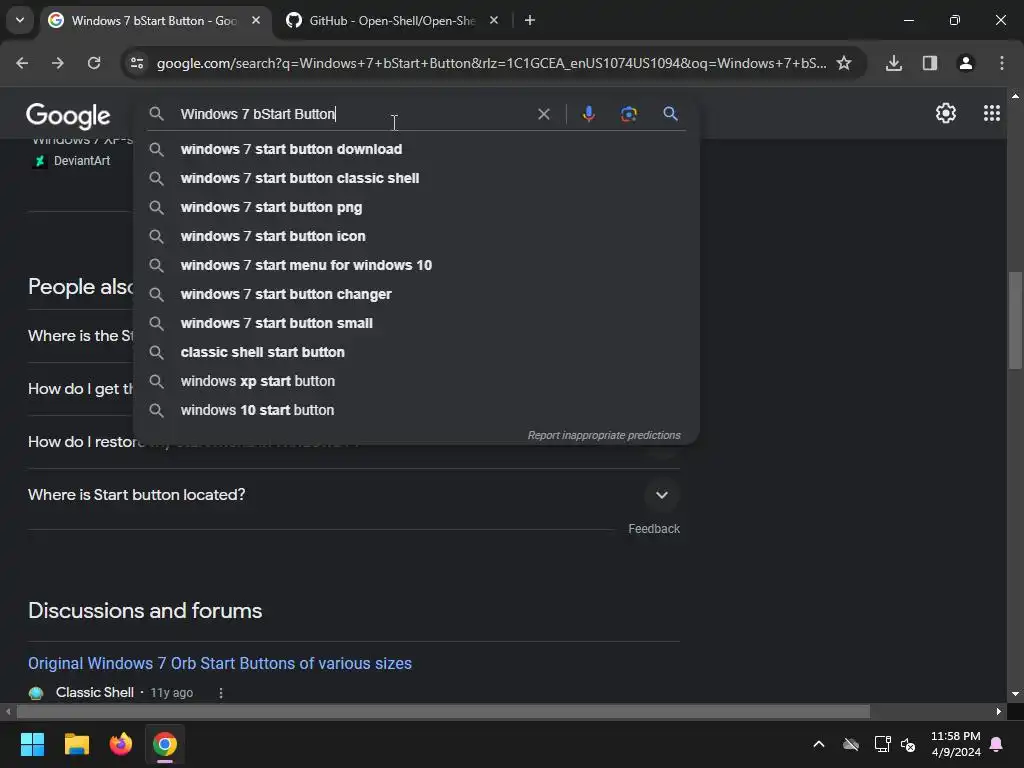Expand "Where is Start button located?" question
The image size is (1024, 768).
tap(662, 495)
